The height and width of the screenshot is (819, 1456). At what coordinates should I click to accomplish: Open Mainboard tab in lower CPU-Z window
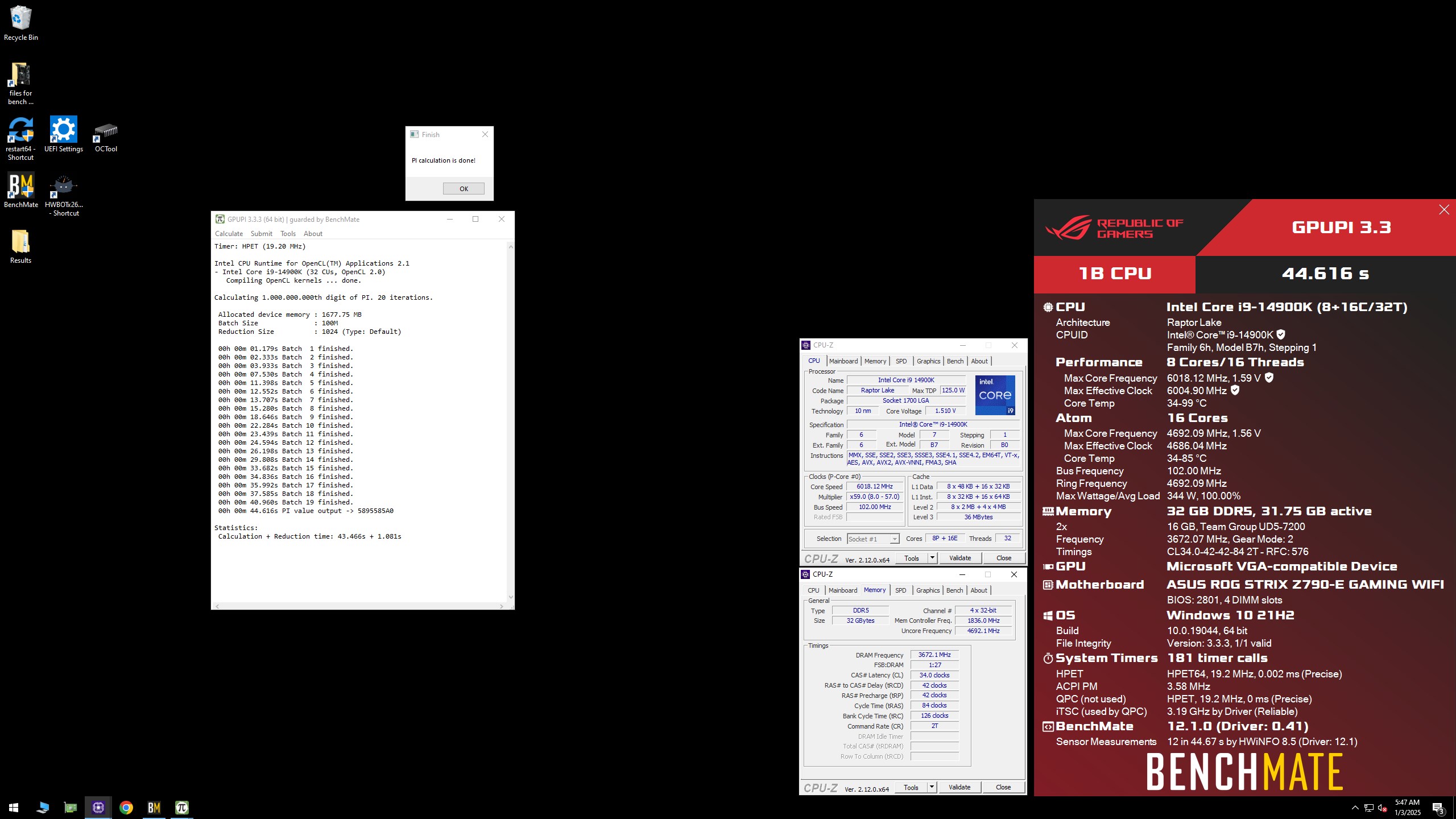[x=843, y=590]
